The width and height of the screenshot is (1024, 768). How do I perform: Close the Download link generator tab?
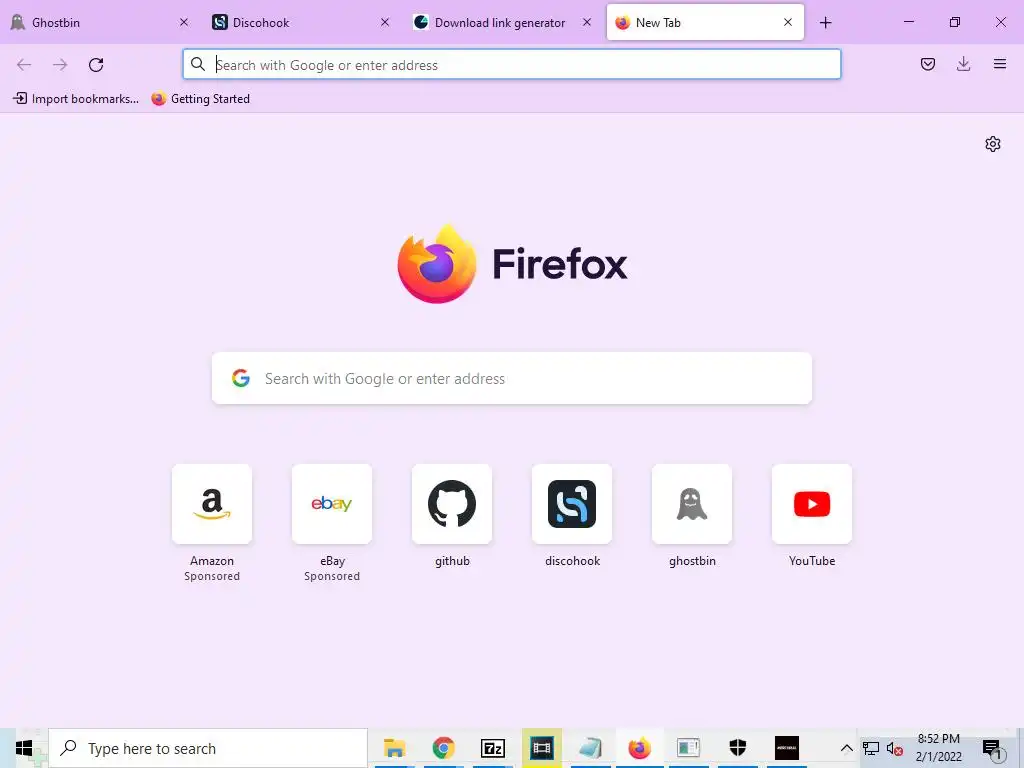coord(586,22)
